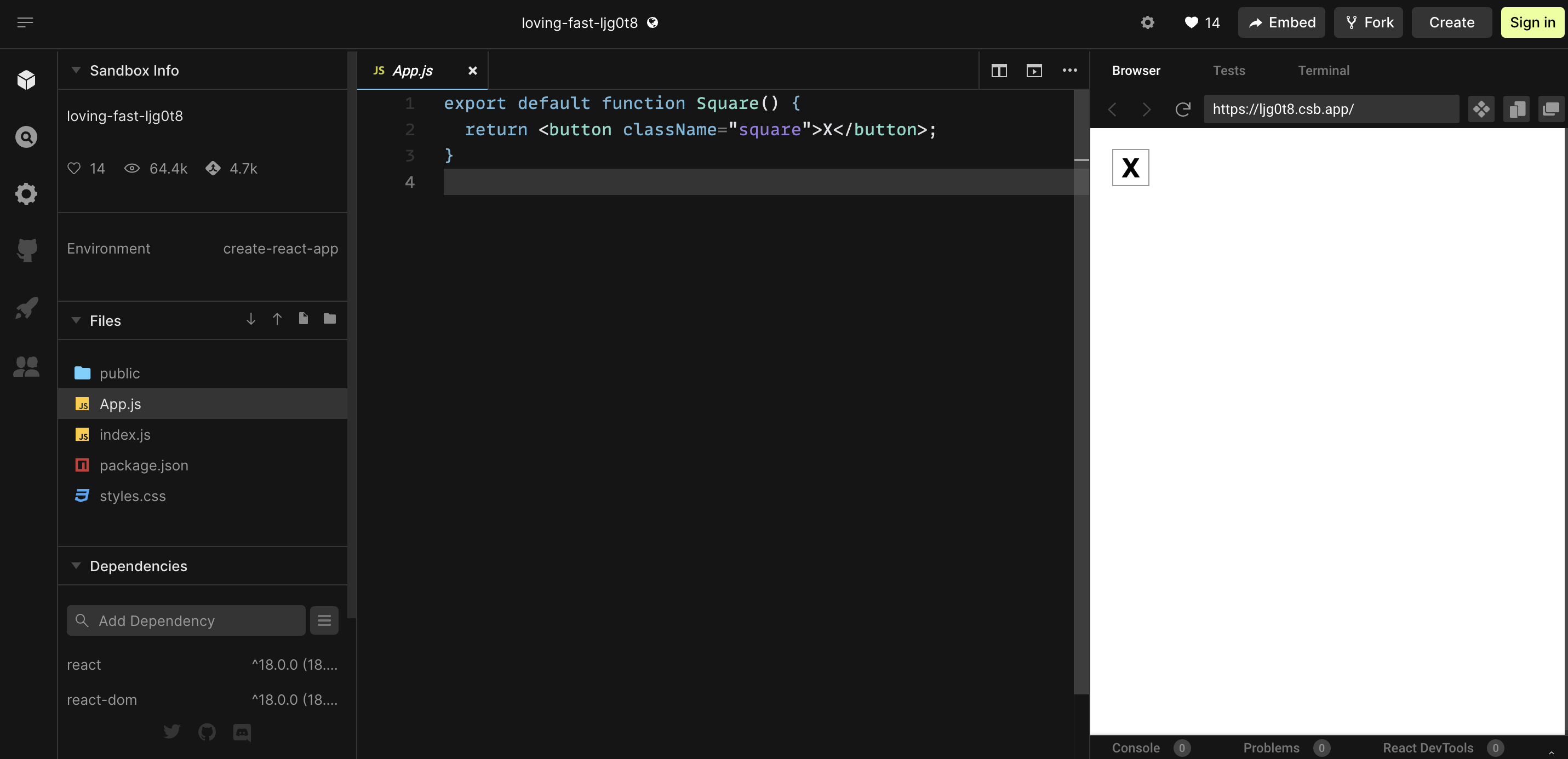Click the new file icon in Files
Viewport: 1568px width, 759px height.
303,318
